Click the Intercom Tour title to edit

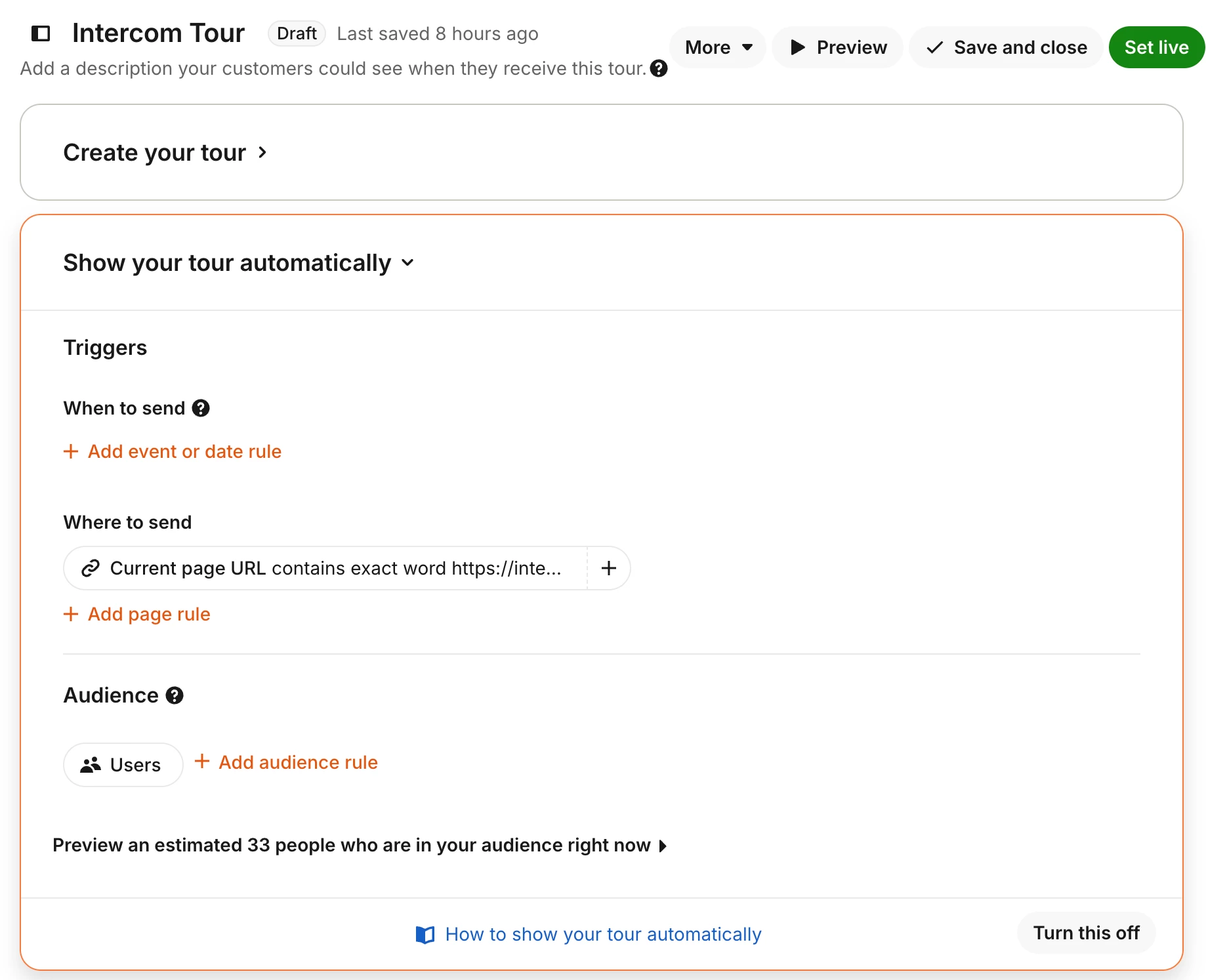click(x=158, y=33)
